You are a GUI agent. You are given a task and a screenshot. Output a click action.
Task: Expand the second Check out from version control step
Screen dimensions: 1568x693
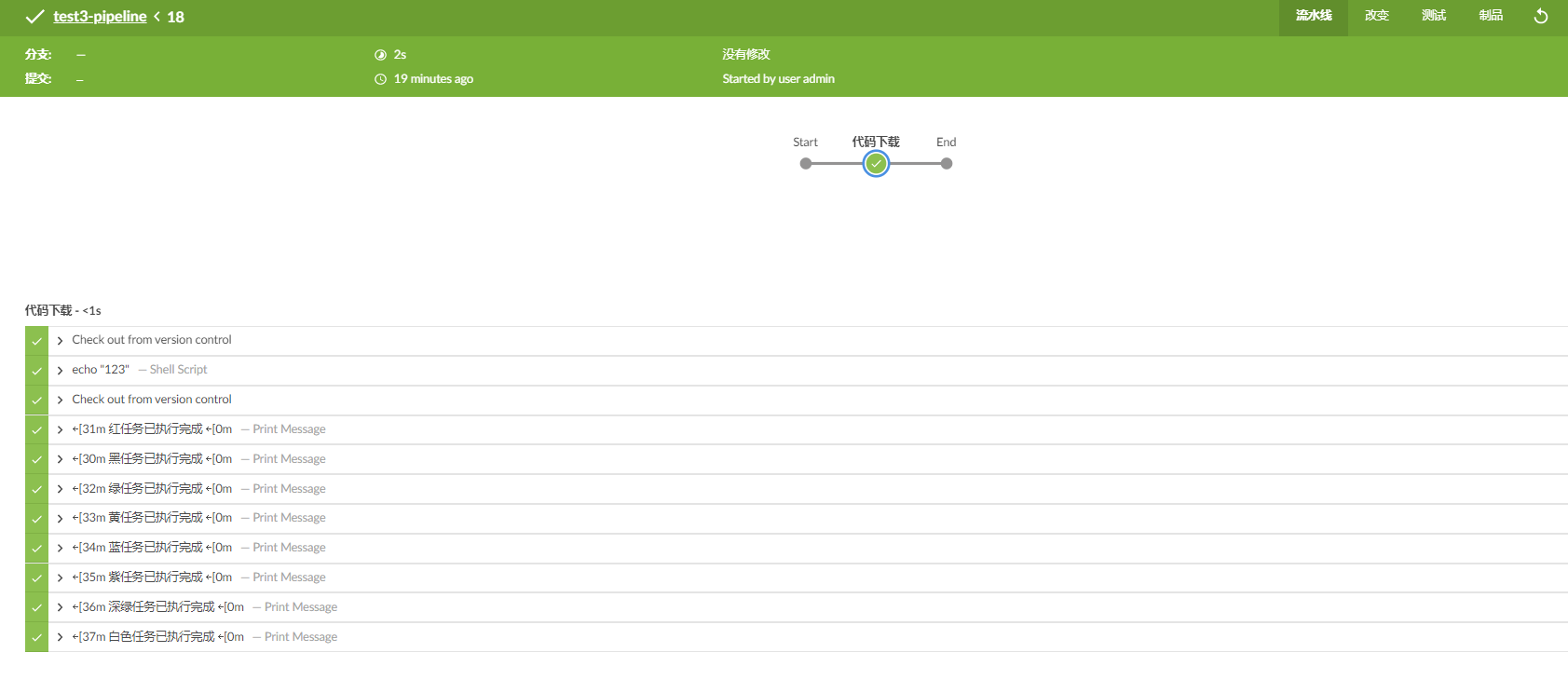pyautogui.click(x=60, y=401)
